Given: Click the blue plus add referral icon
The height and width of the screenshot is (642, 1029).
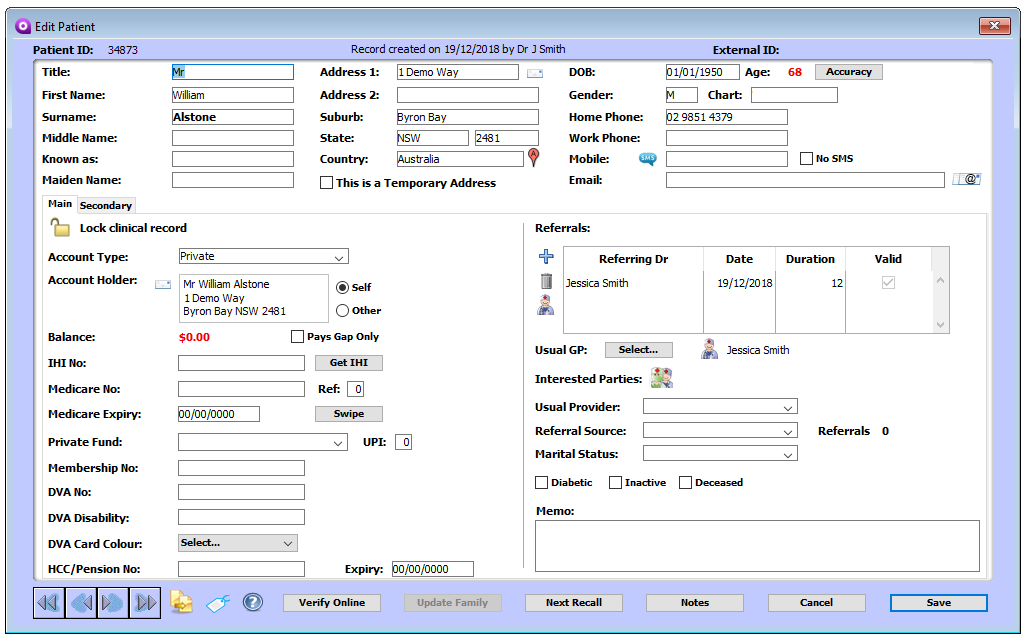Looking at the screenshot, I should click(546, 257).
